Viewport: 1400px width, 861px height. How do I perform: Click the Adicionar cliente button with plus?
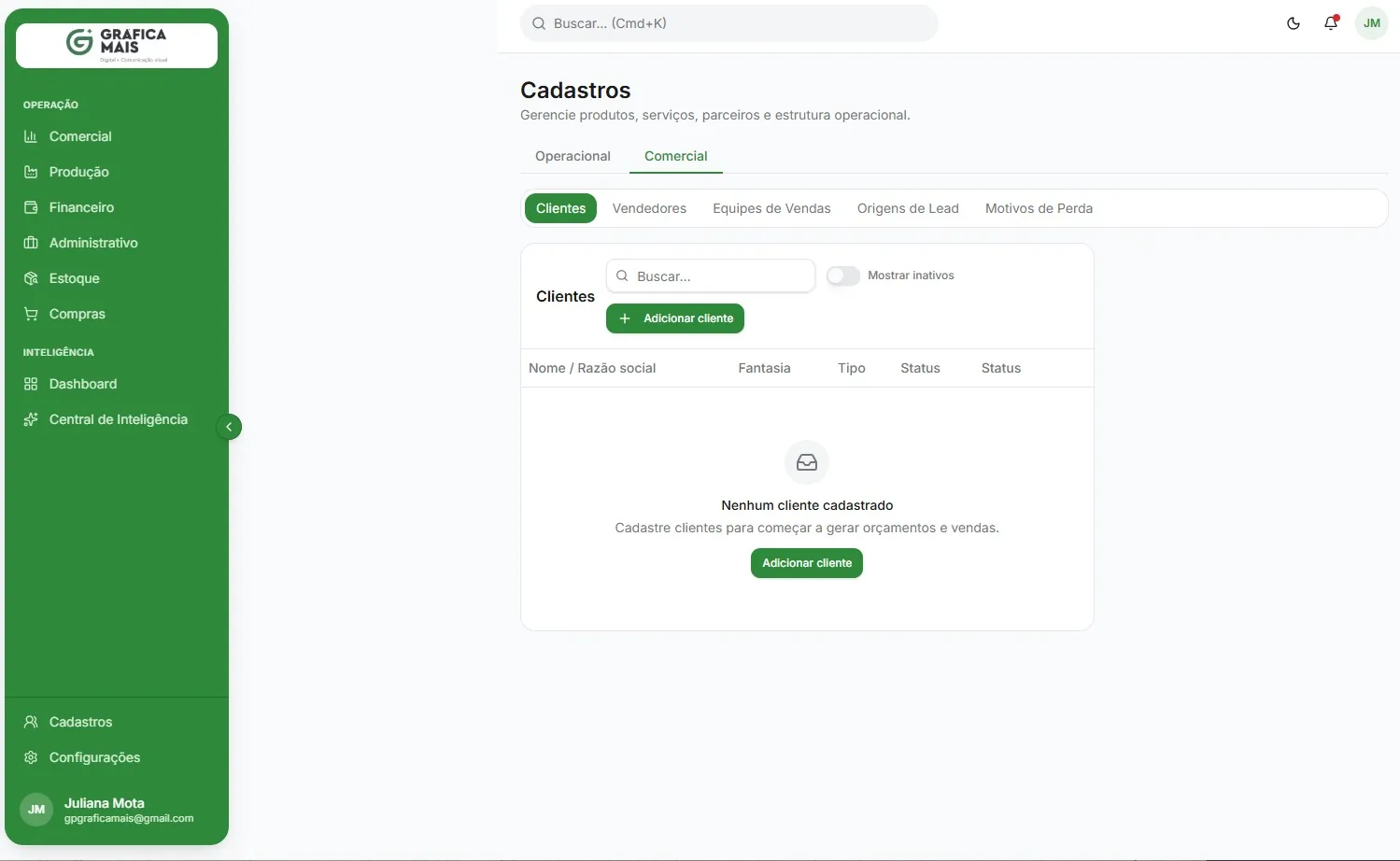675,318
